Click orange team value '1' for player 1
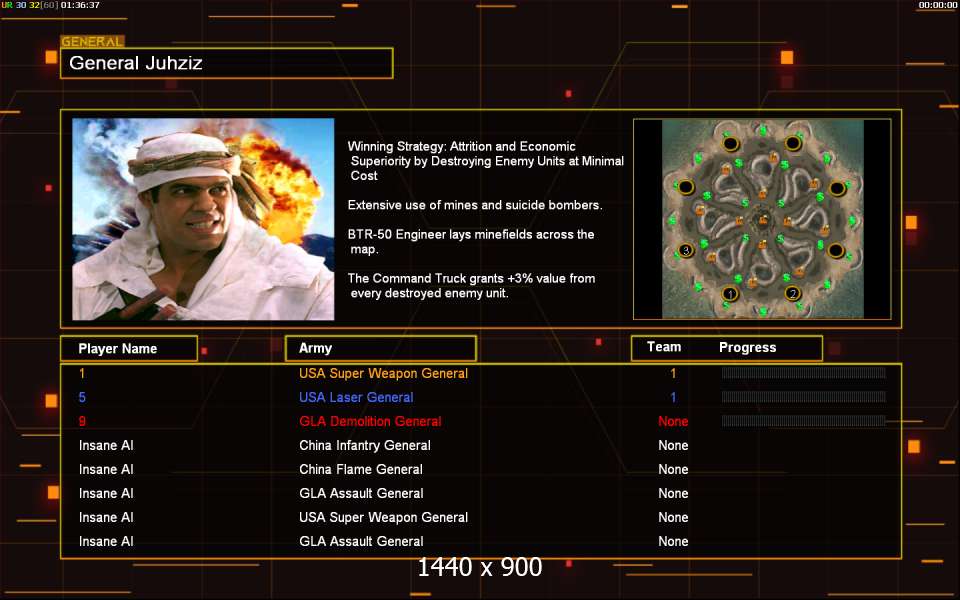Image resolution: width=960 pixels, height=600 pixels. tap(673, 373)
